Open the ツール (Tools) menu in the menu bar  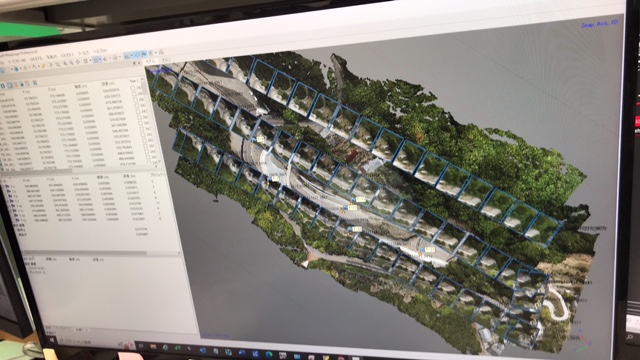coord(84,53)
